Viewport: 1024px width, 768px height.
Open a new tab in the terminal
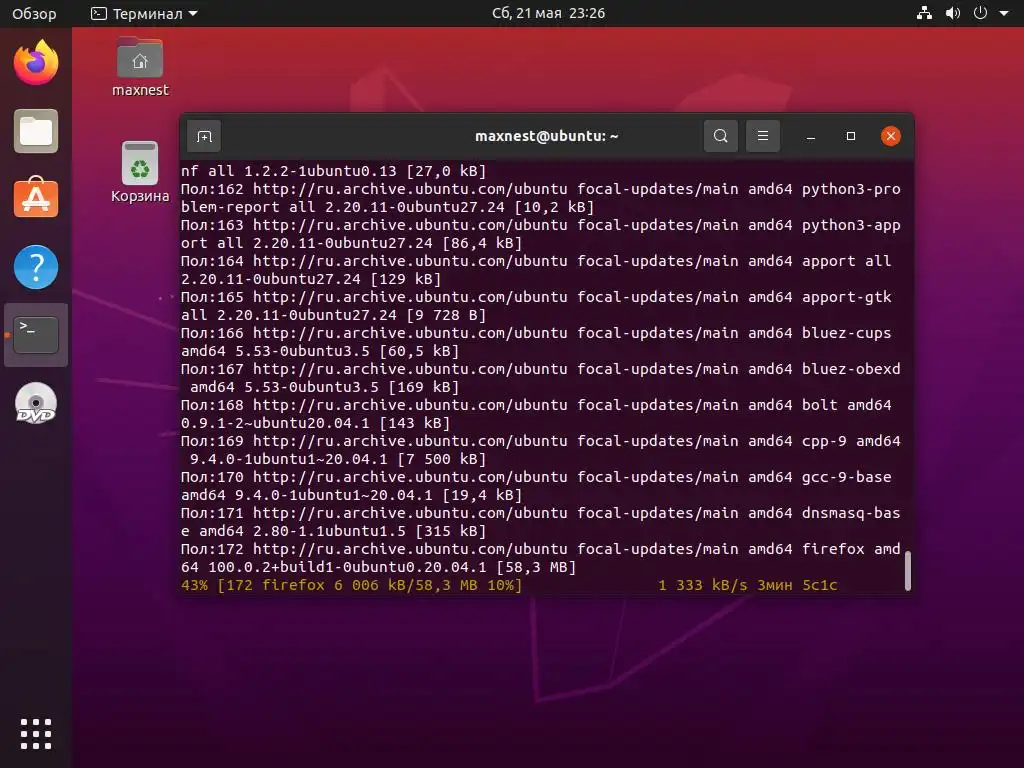pyautogui.click(x=204, y=136)
